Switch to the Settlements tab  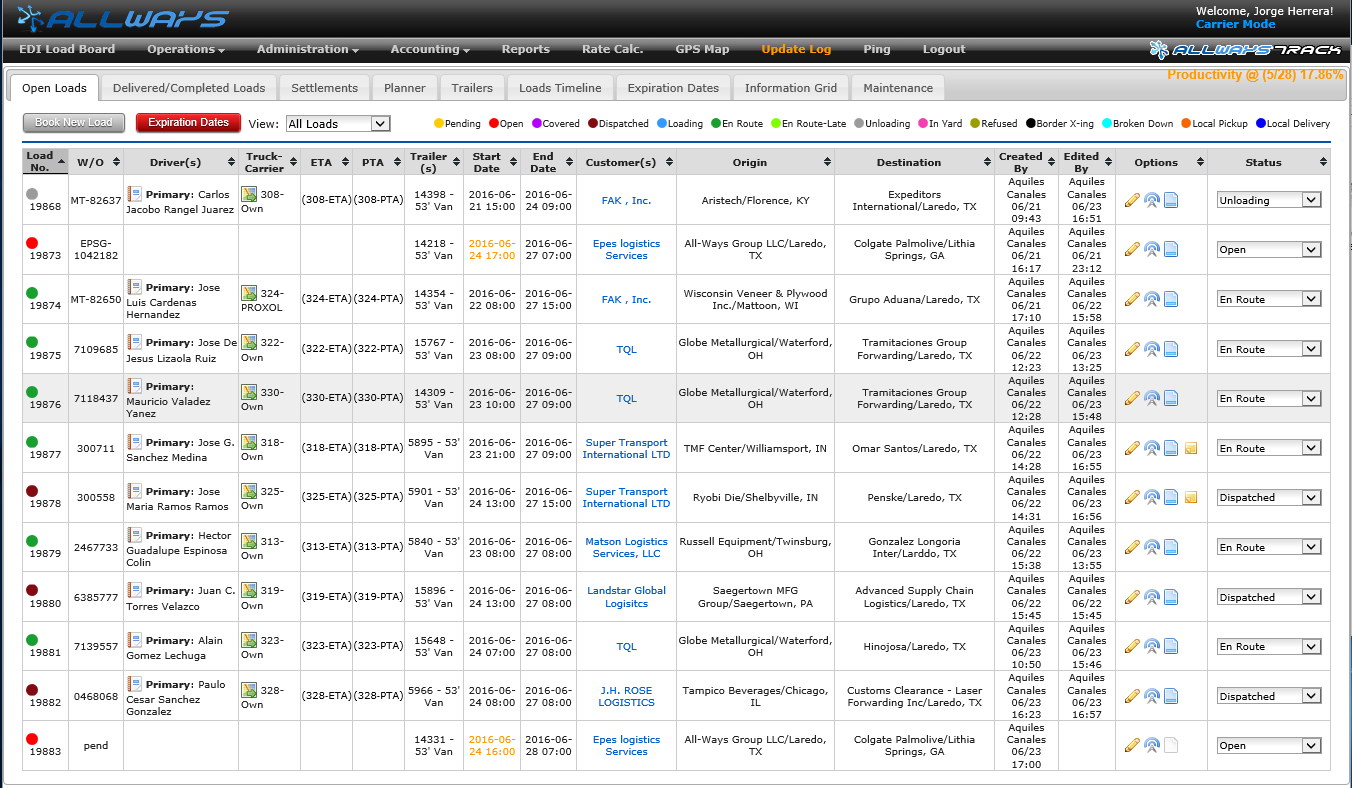(325, 88)
